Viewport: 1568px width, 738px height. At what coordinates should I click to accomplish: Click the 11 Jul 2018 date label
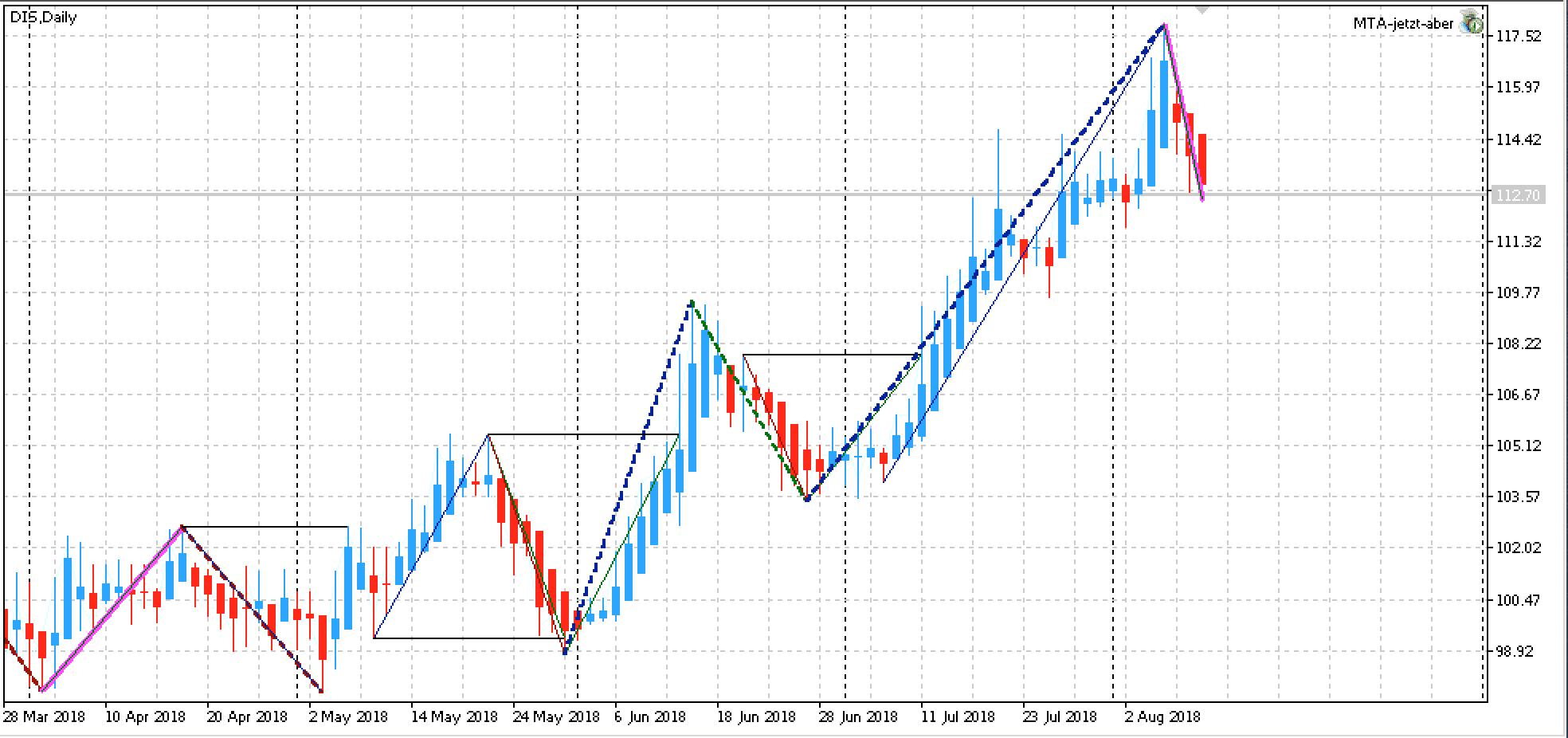click(x=958, y=716)
